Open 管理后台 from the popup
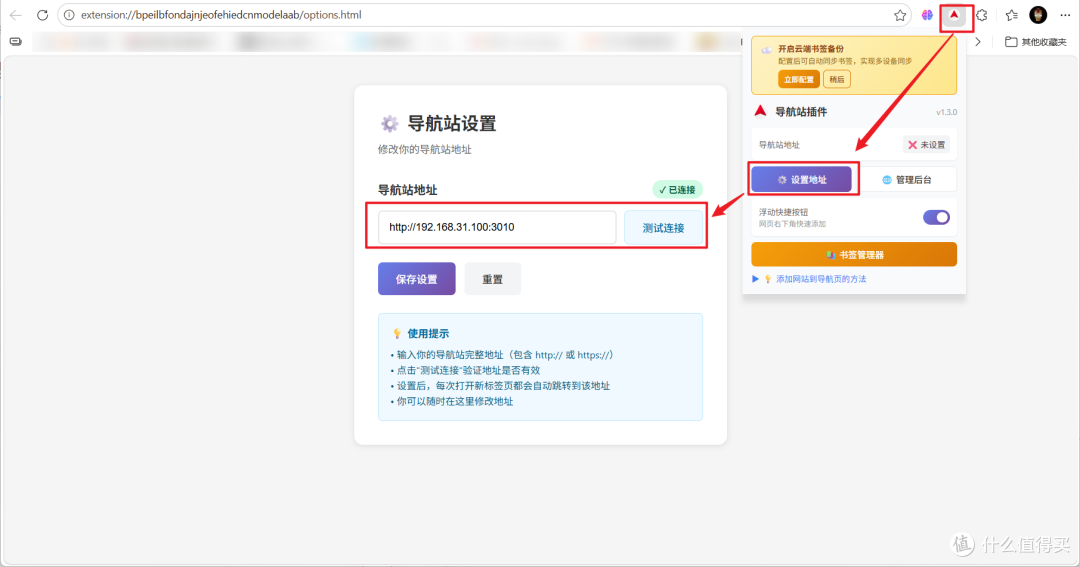This screenshot has width=1080, height=567. (907, 180)
